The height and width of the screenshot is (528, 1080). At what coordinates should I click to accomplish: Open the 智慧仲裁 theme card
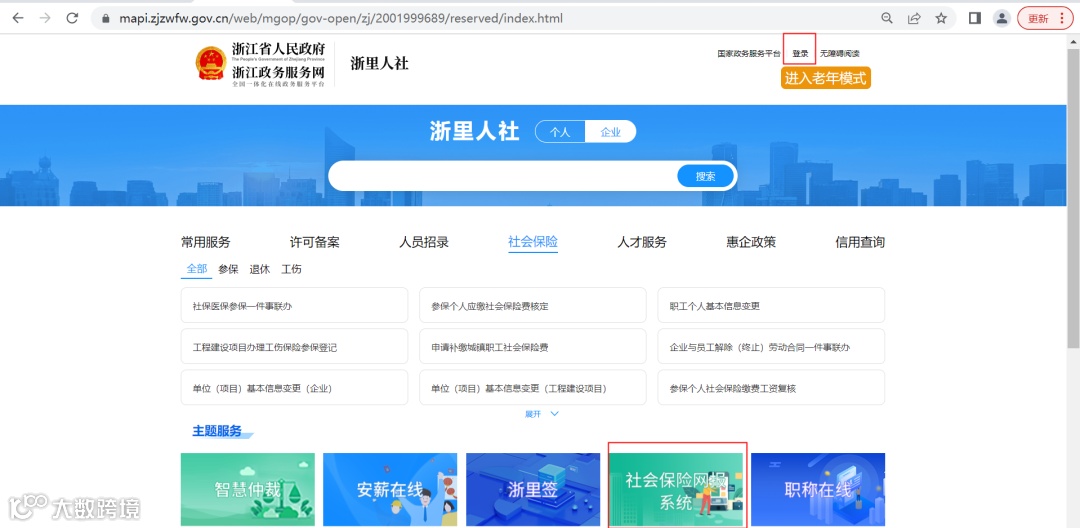(x=248, y=489)
